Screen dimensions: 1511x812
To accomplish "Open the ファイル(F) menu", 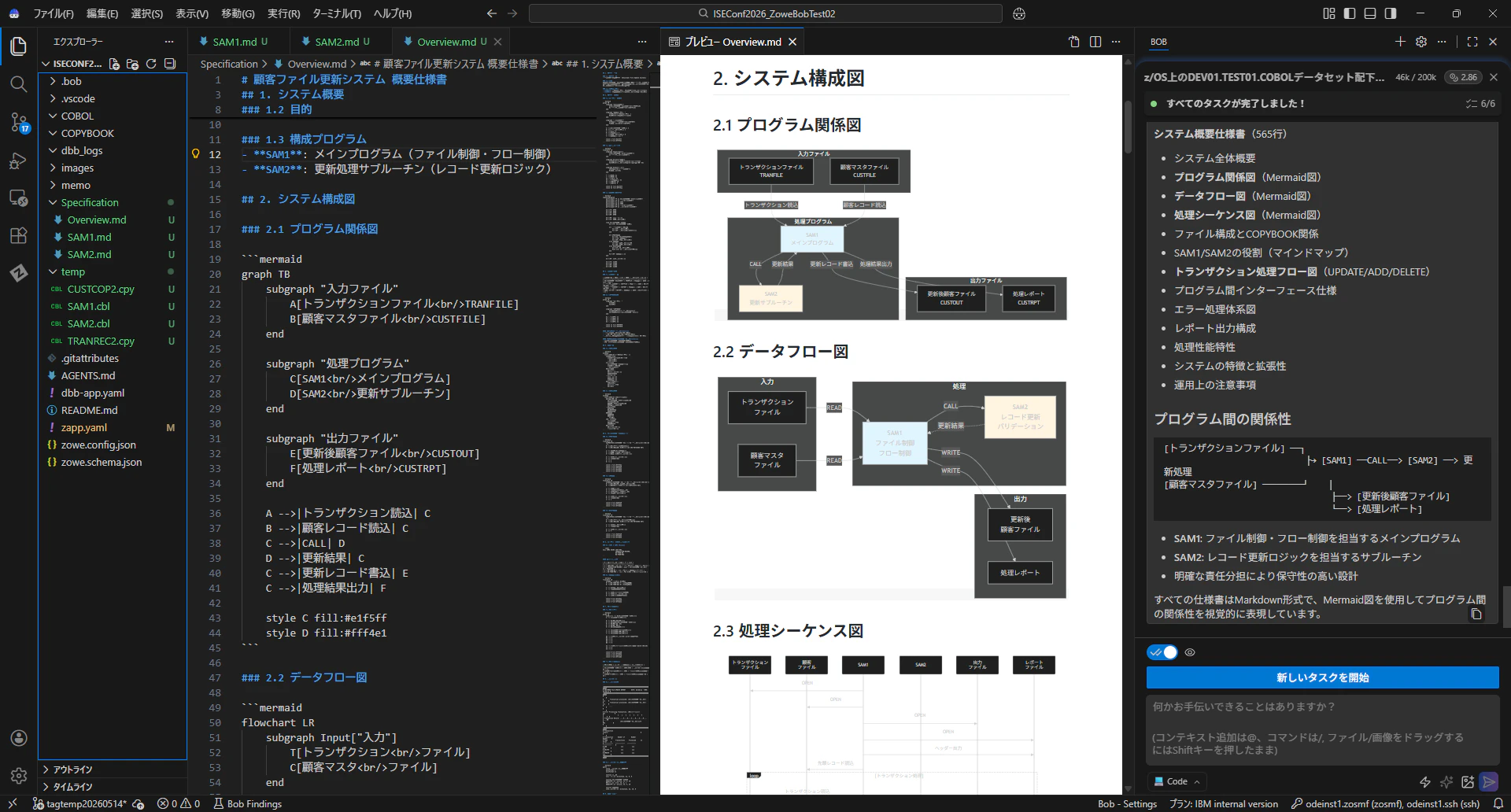I will pyautogui.click(x=54, y=13).
